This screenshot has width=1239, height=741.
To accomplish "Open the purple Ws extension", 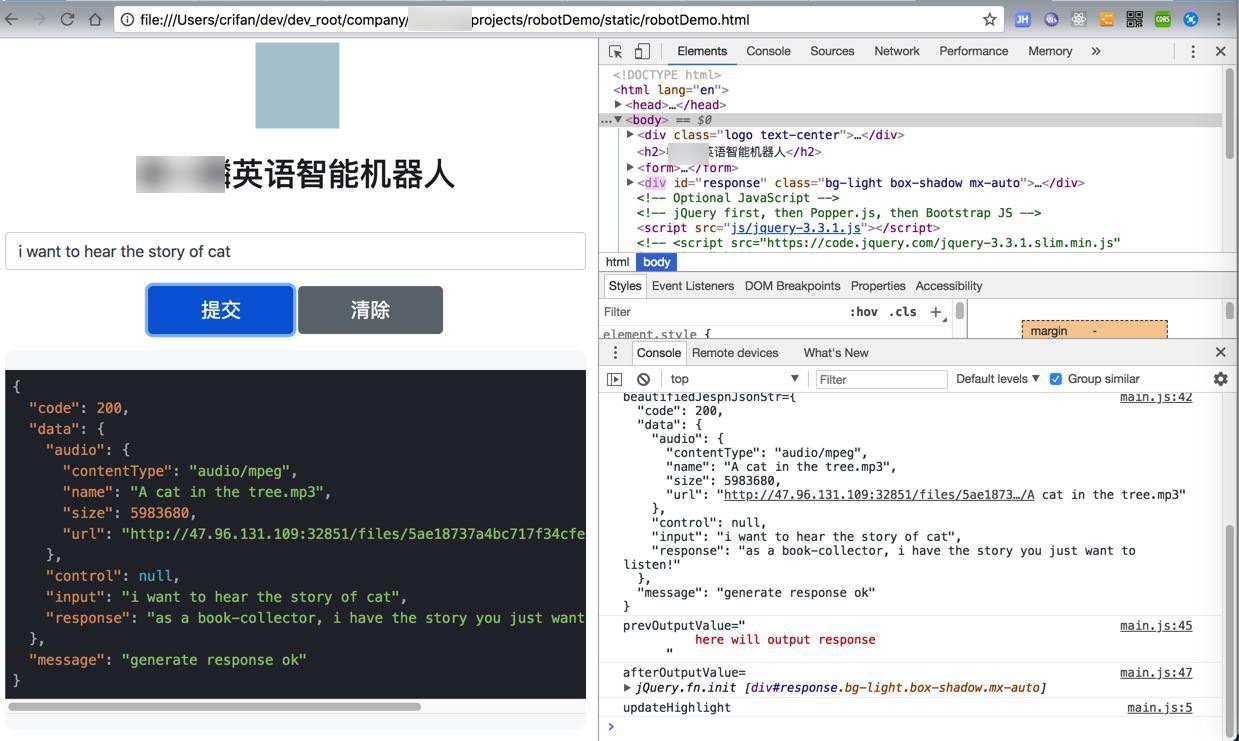I will pos(1051,19).
